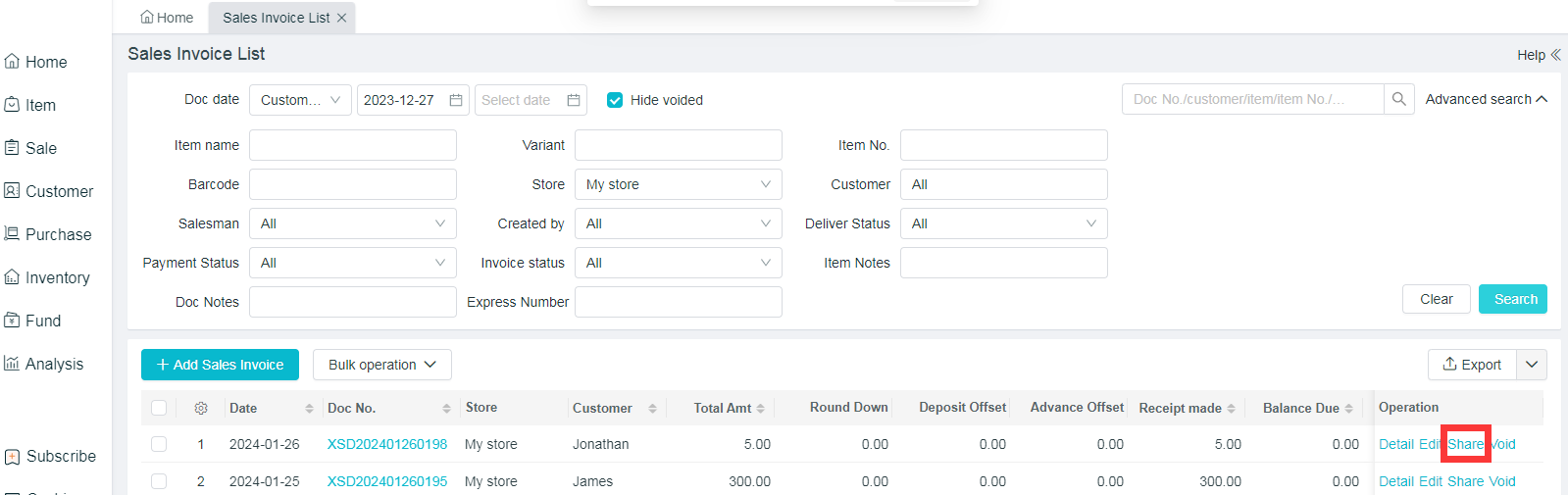Click the search magnifier icon

[1398, 99]
